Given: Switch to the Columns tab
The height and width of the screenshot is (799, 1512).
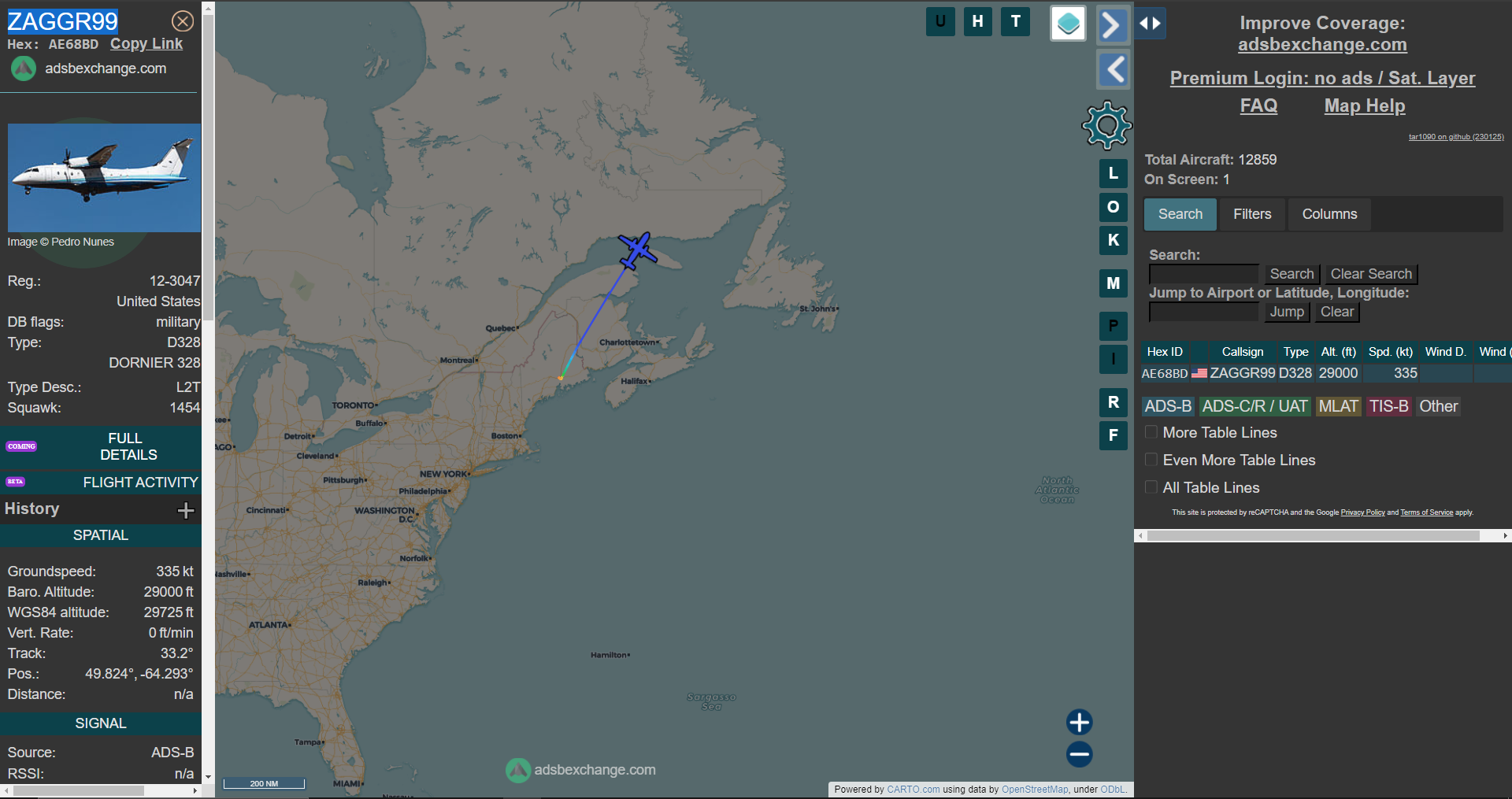Looking at the screenshot, I should pyautogui.click(x=1329, y=214).
